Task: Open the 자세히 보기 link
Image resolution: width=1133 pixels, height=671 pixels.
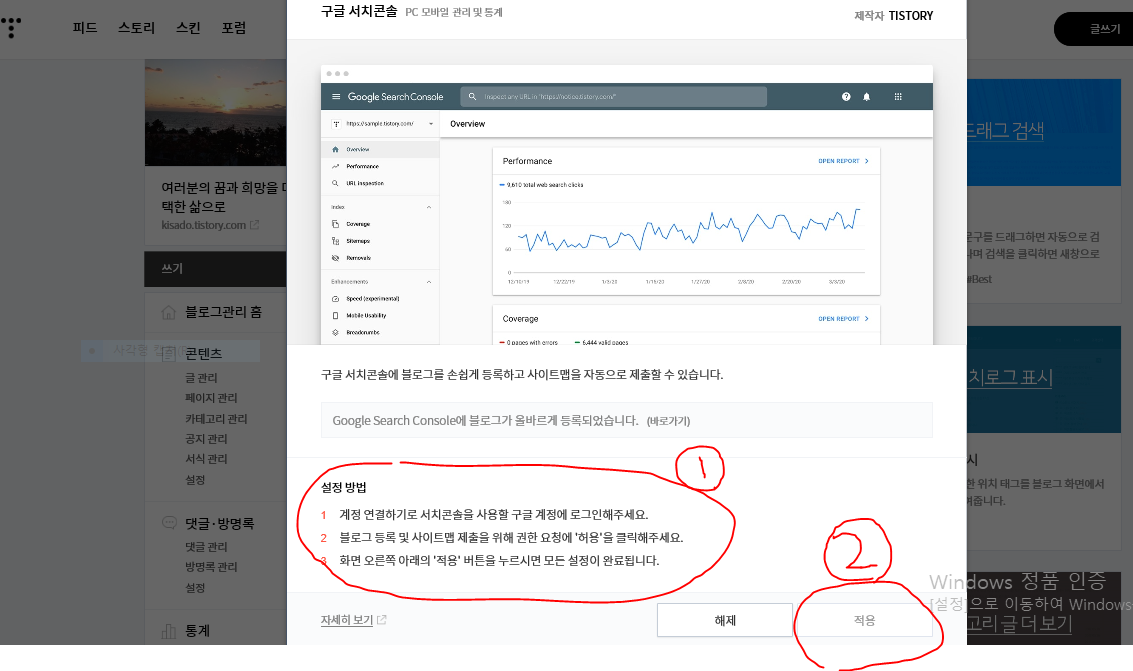Action: point(347,620)
